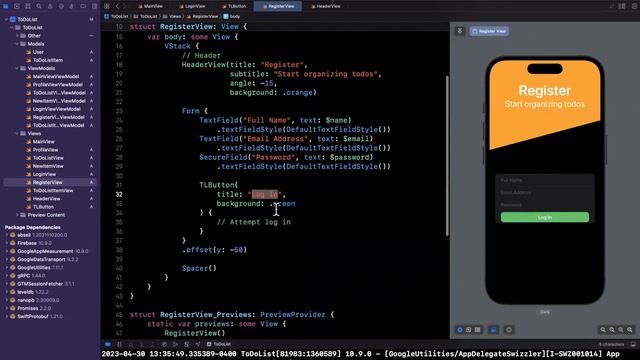Collapse the ToDoList project root
640x360 pixels.
[x=6, y=19]
